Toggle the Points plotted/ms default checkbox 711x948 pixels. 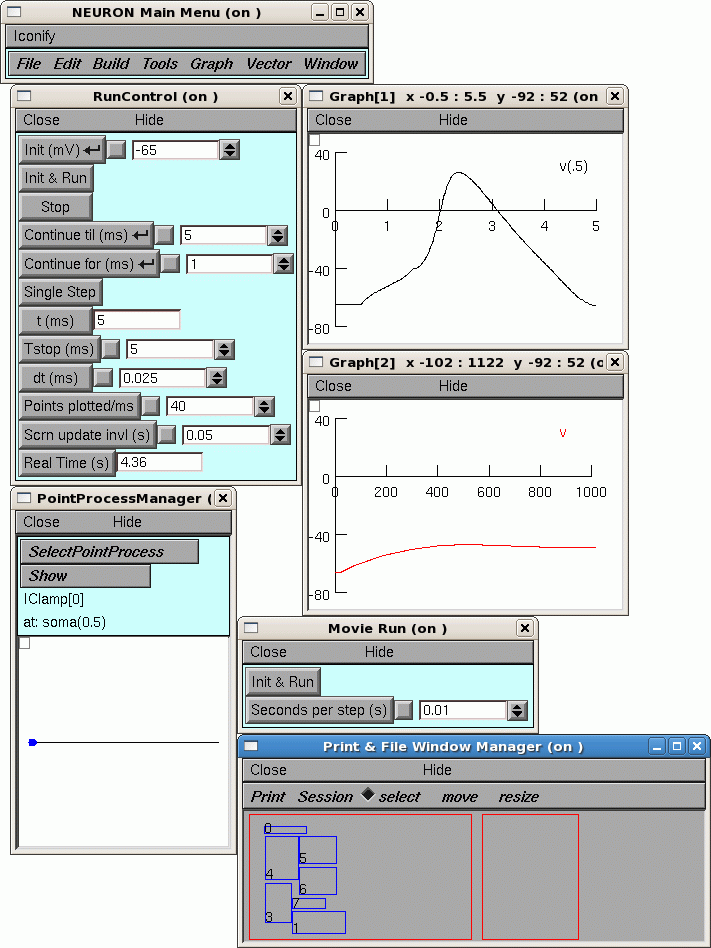(151, 406)
